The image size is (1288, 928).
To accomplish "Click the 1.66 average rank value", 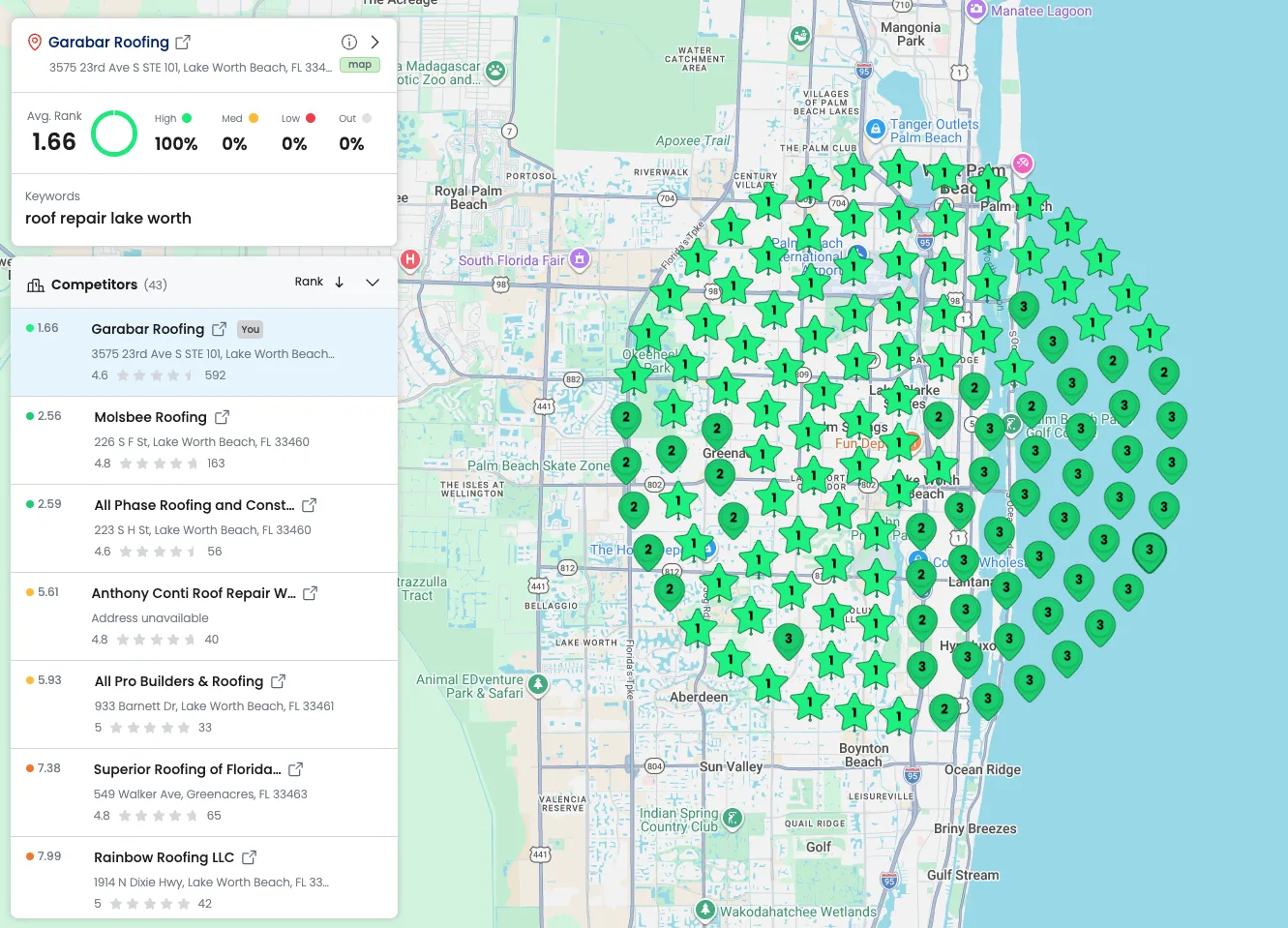I will click(x=54, y=142).
